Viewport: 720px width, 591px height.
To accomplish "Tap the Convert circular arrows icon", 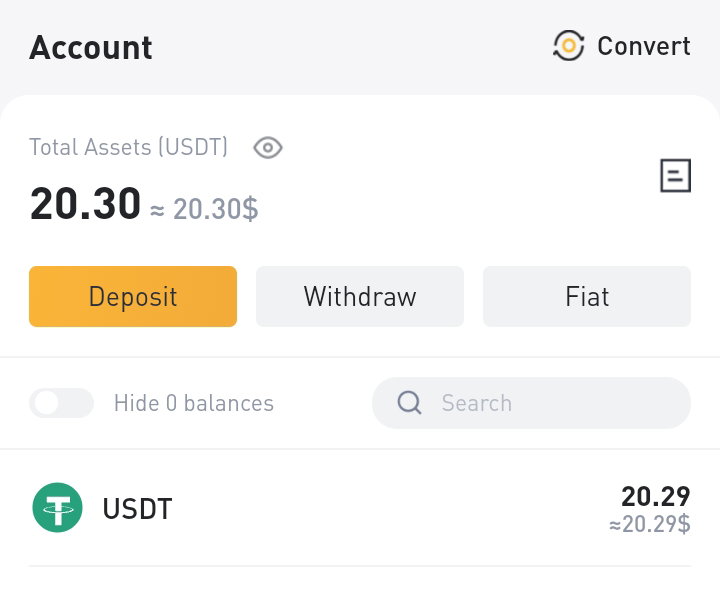I will coord(568,45).
